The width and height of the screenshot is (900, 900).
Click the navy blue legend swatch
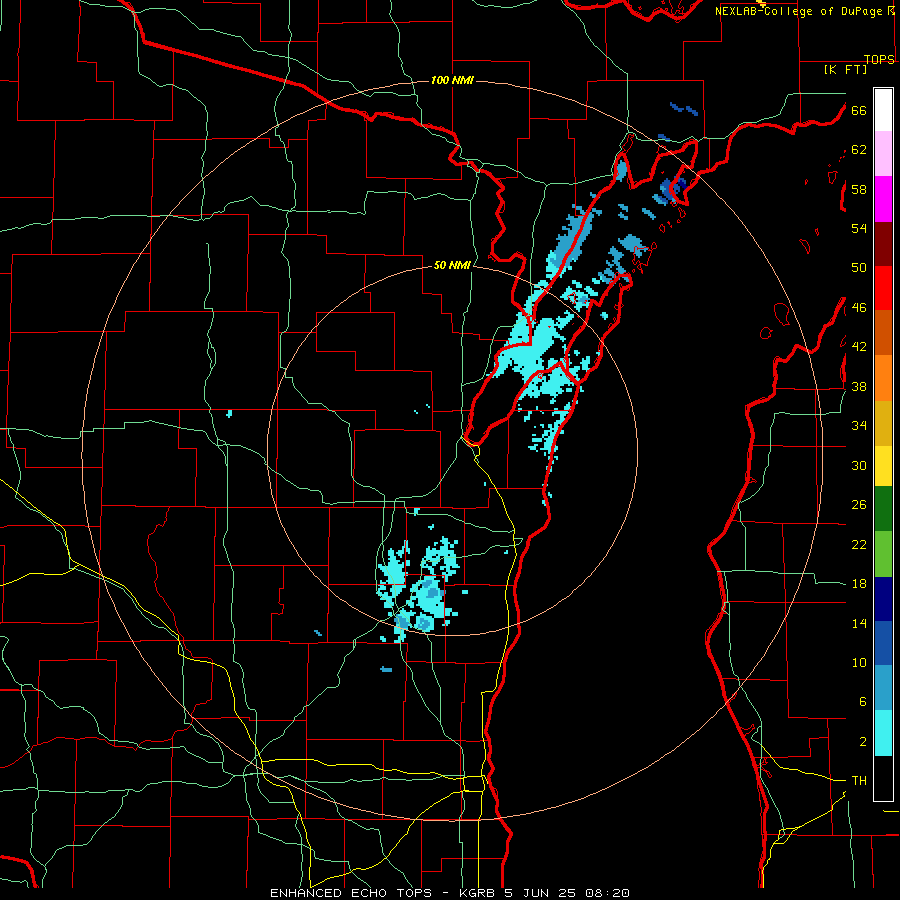click(x=883, y=599)
